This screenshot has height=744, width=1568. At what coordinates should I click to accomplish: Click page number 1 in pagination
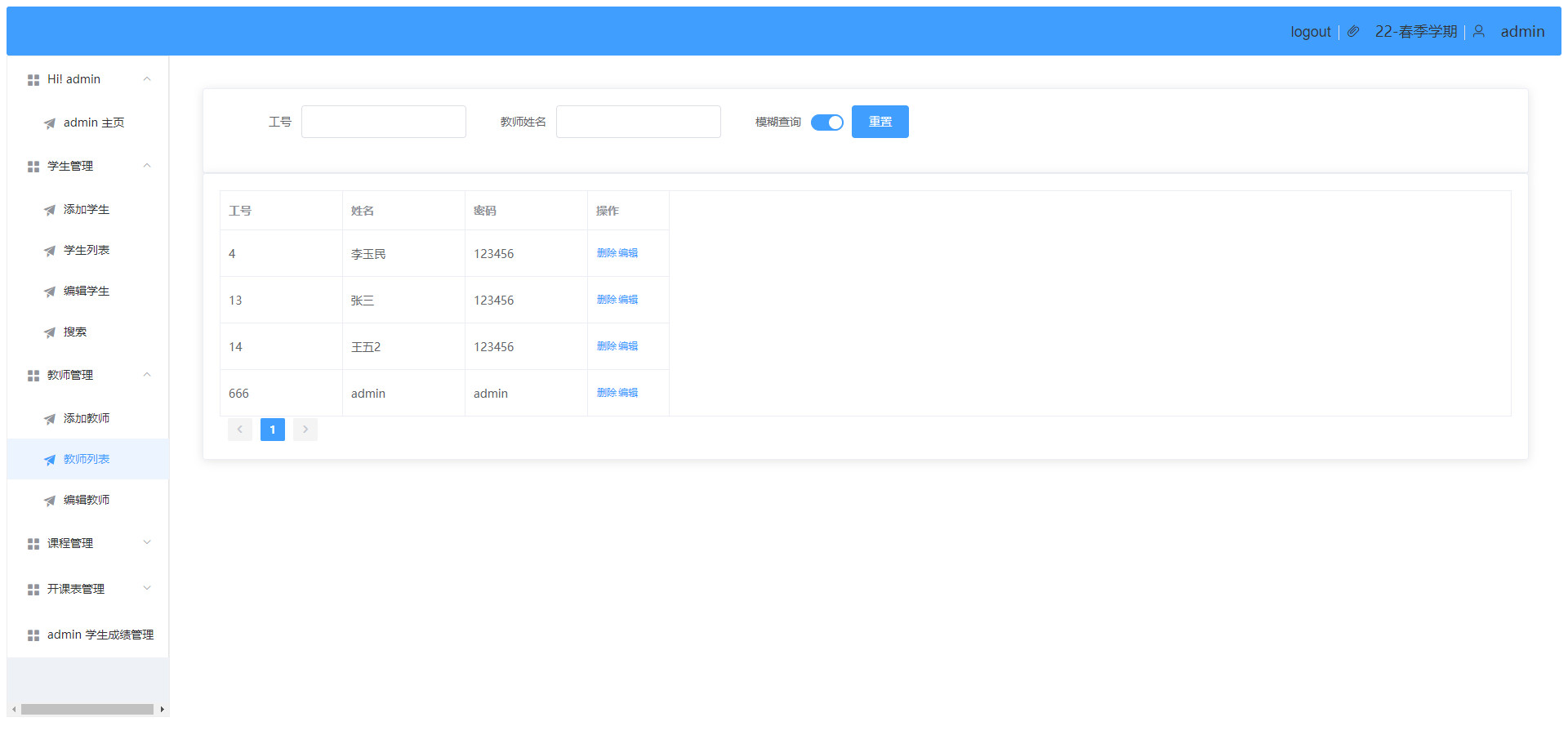(273, 430)
